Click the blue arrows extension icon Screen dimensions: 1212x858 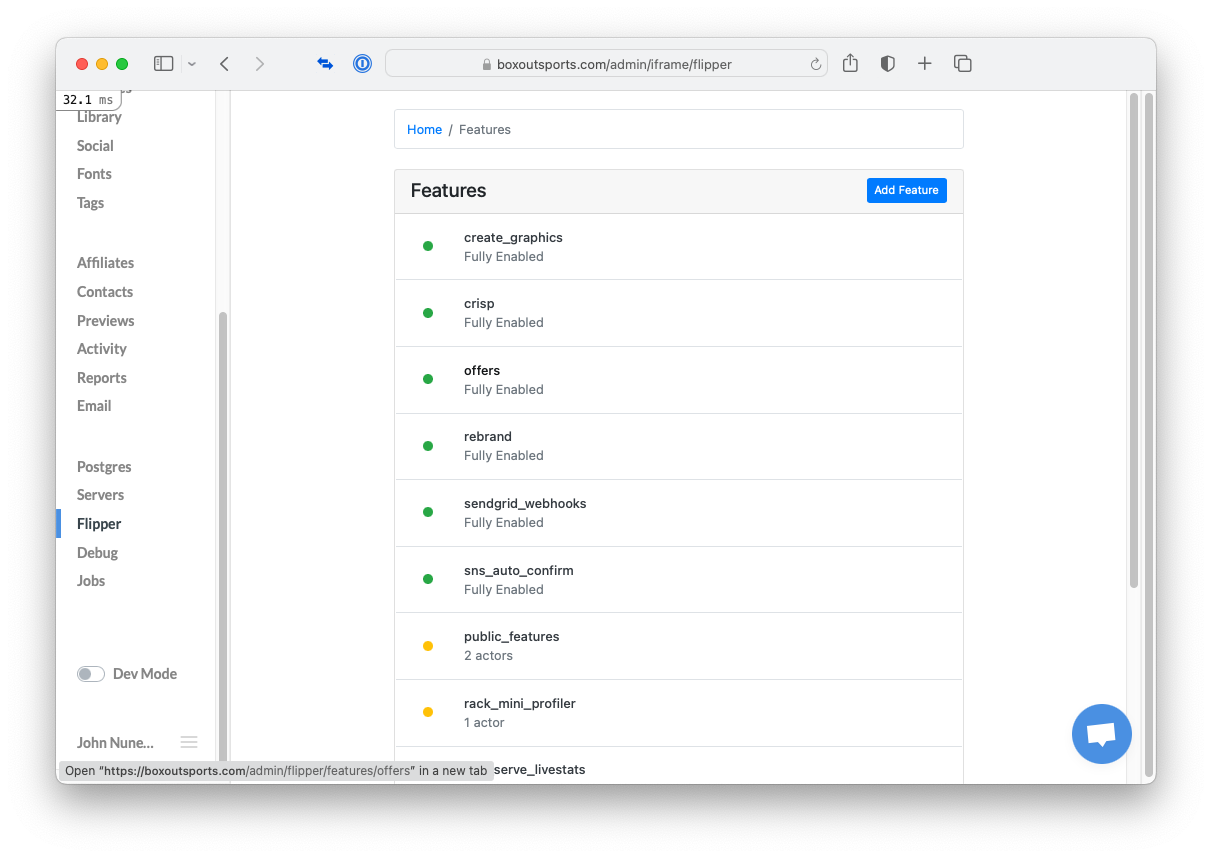pos(325,64)
